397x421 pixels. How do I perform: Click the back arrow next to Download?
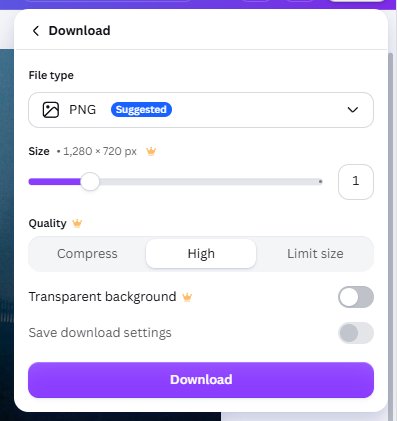(36, 31)
